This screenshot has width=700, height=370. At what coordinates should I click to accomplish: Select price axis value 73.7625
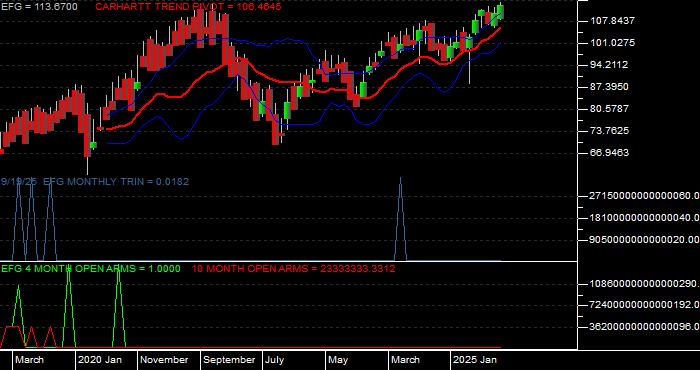pyautogui.click(x=609, y=130)
